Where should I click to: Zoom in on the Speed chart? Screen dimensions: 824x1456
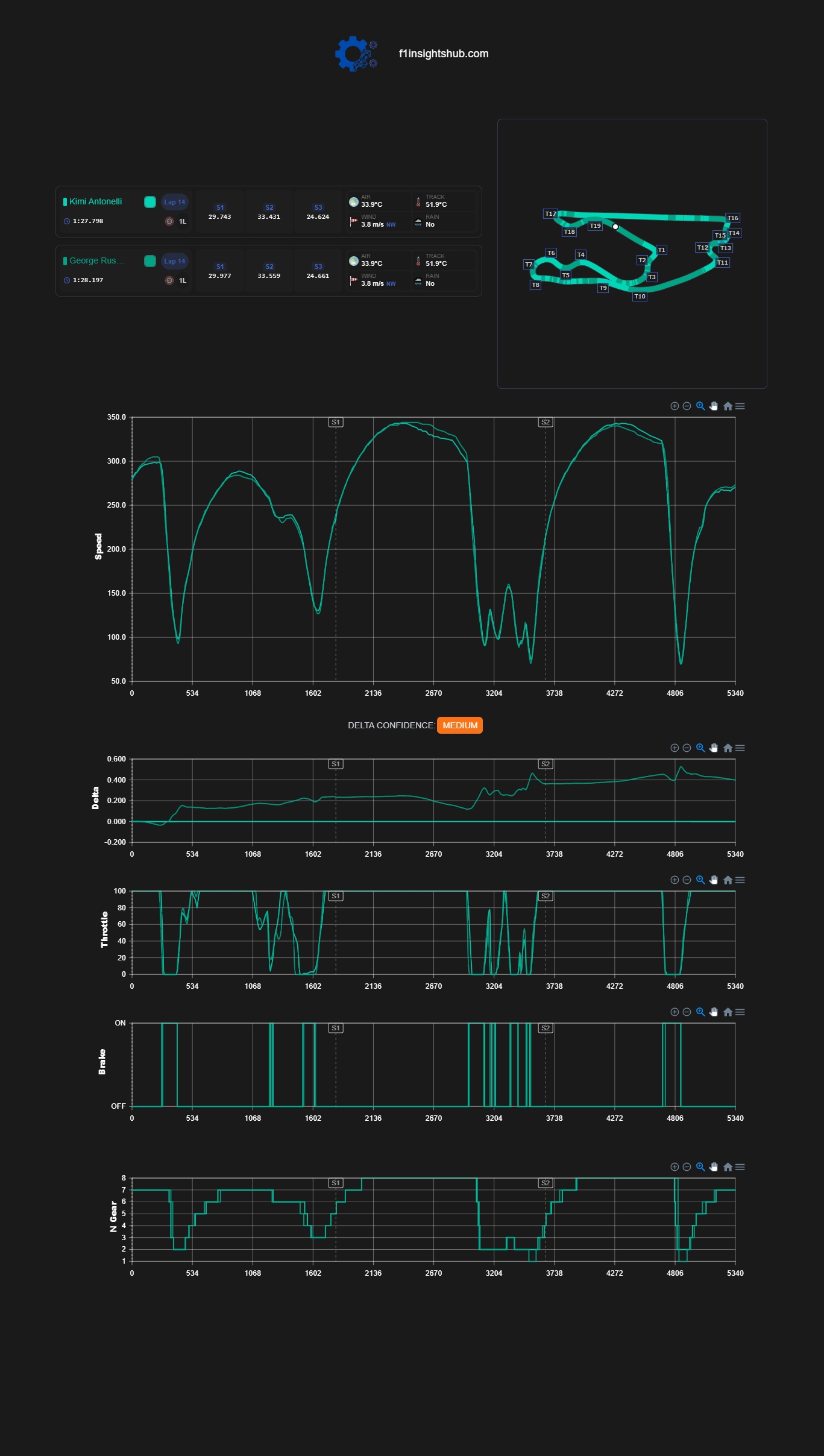pyautogui.click(x=675, y=406)
